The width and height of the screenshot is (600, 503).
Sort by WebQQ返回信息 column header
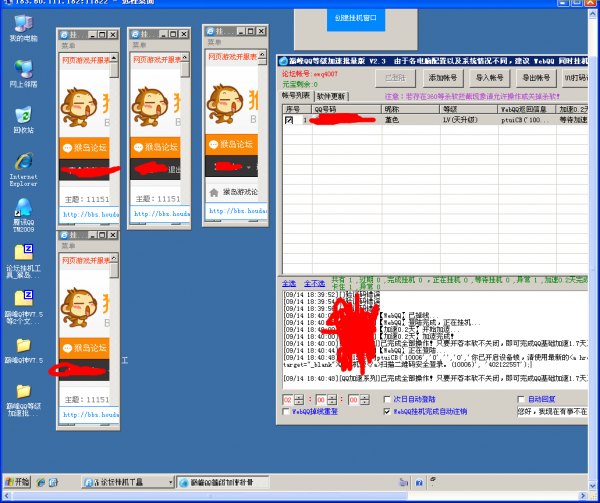tap(527, 109)
